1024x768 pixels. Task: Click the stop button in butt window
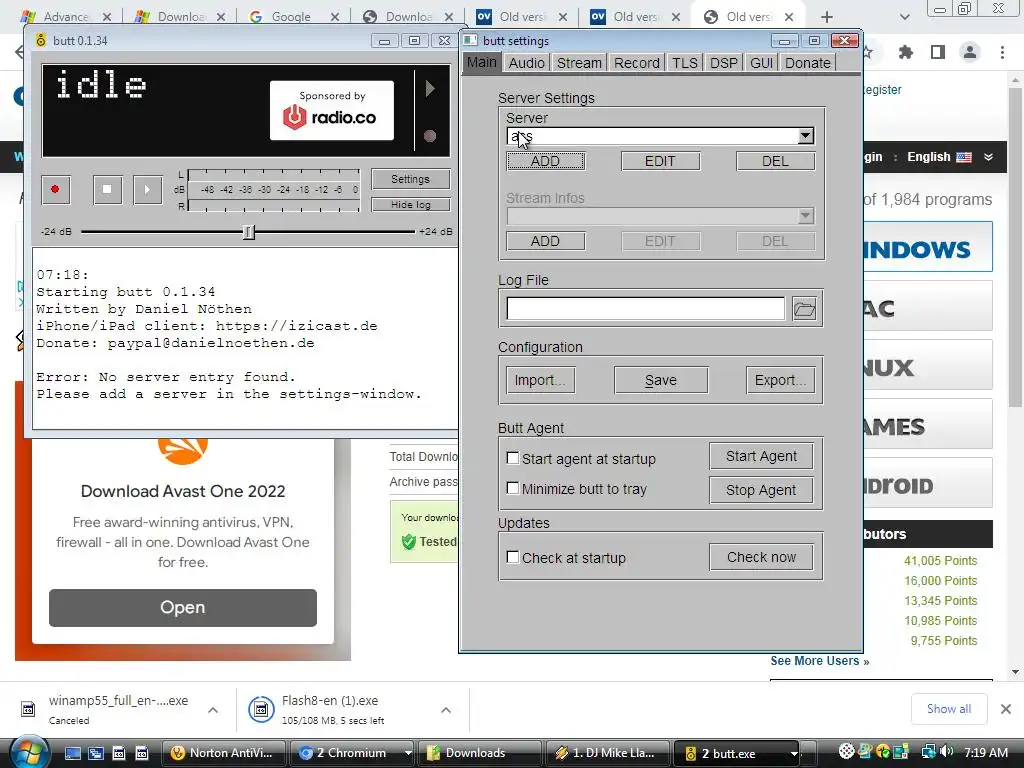coord(107,189)
